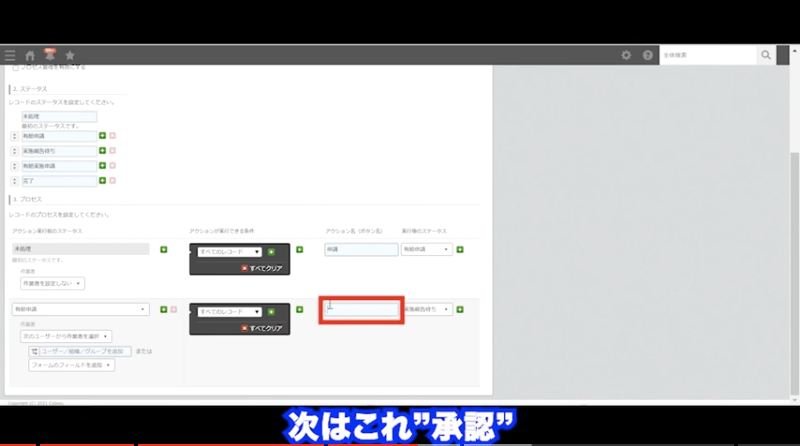This screenshot has height=446, width=800.
Task: Expand the 有給申請 status dropdown in process row
Action: [x=80, y=310]
